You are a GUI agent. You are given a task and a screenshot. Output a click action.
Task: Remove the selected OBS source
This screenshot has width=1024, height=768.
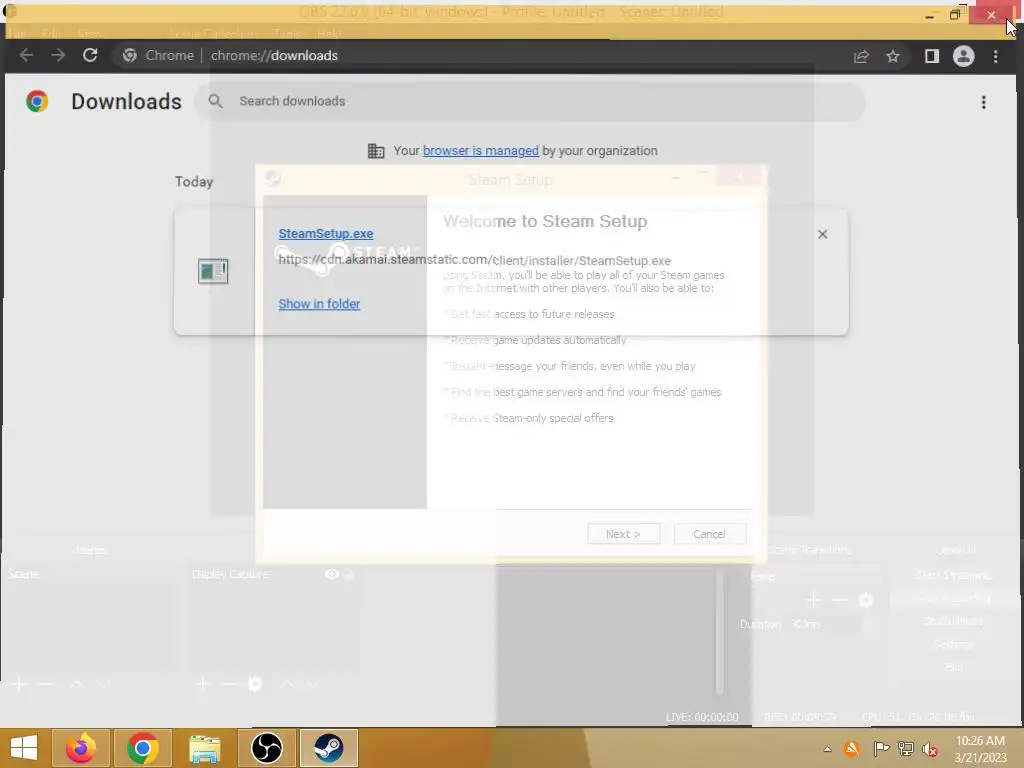point(229,684)
